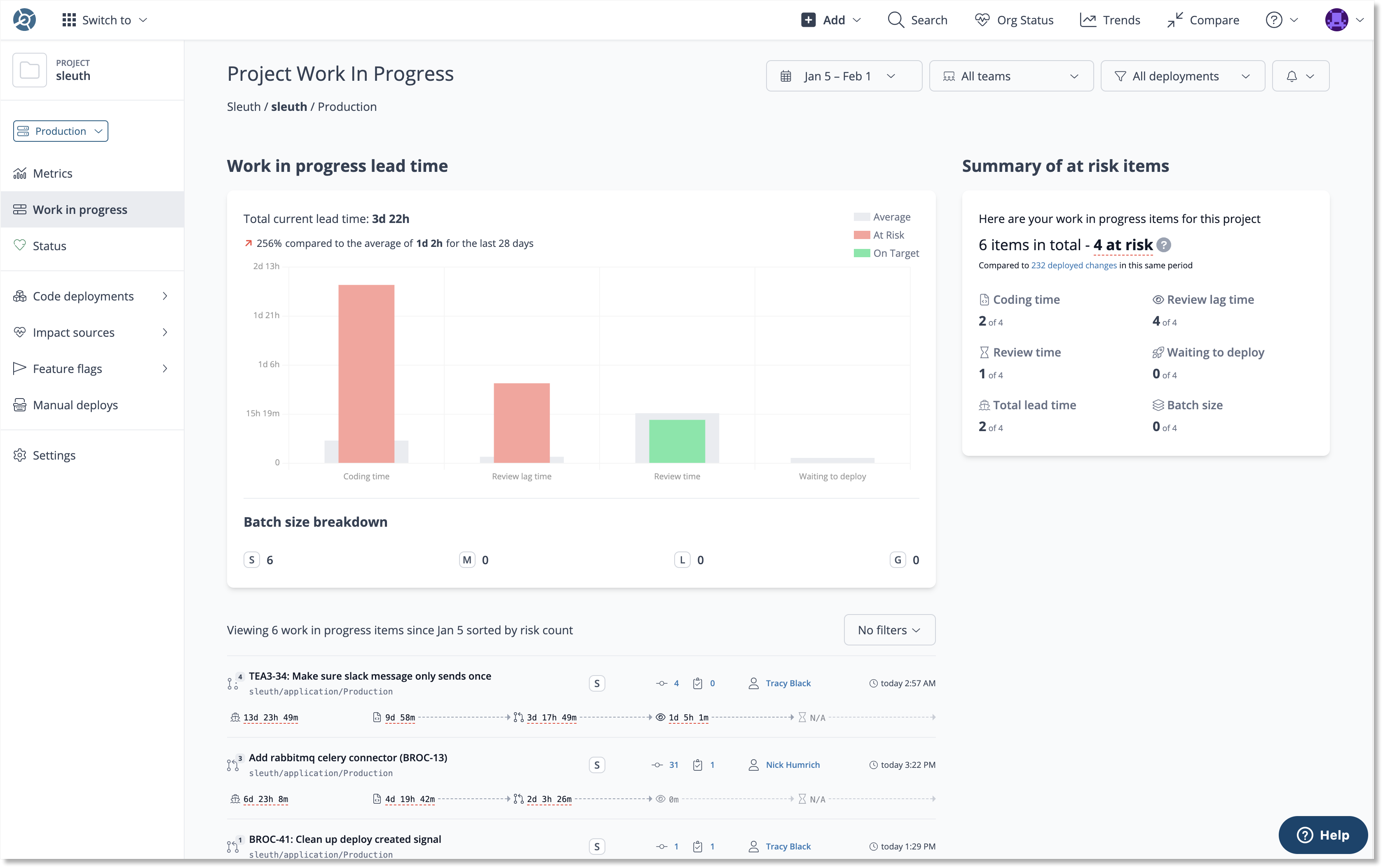Open Trends chart view
Viewport: 1383px width, 868px height.
[1110, 20]
